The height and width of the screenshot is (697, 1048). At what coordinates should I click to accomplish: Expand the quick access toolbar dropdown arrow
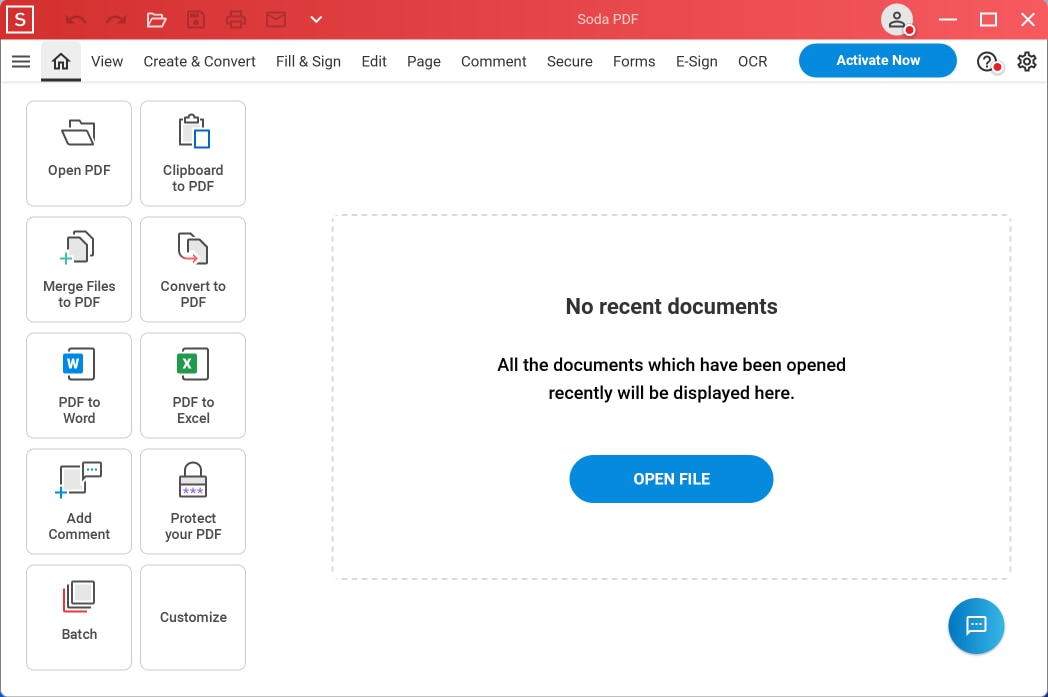tap(316, 19)
